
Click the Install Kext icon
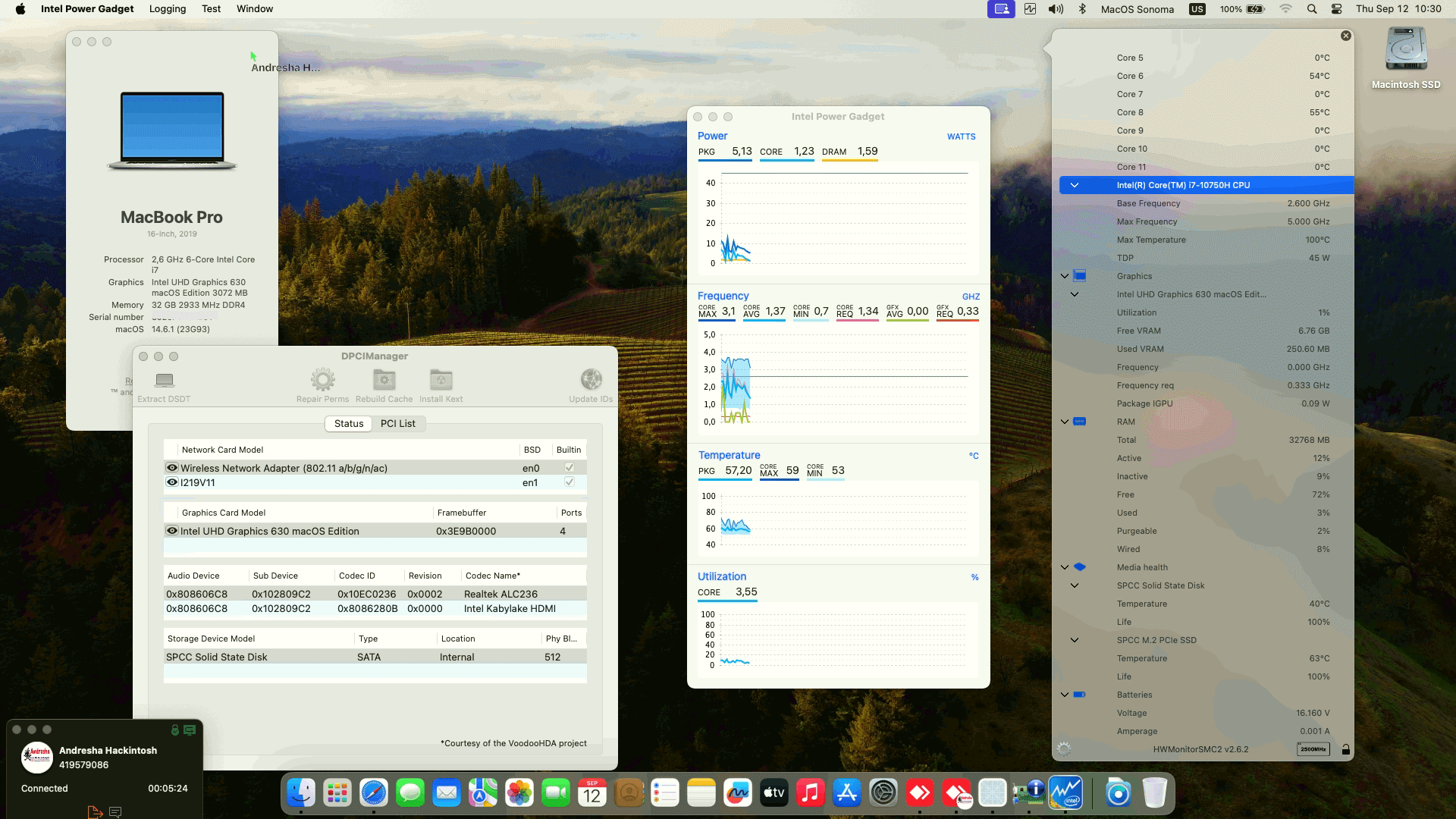pyautogui.click(x=441, y=380)
